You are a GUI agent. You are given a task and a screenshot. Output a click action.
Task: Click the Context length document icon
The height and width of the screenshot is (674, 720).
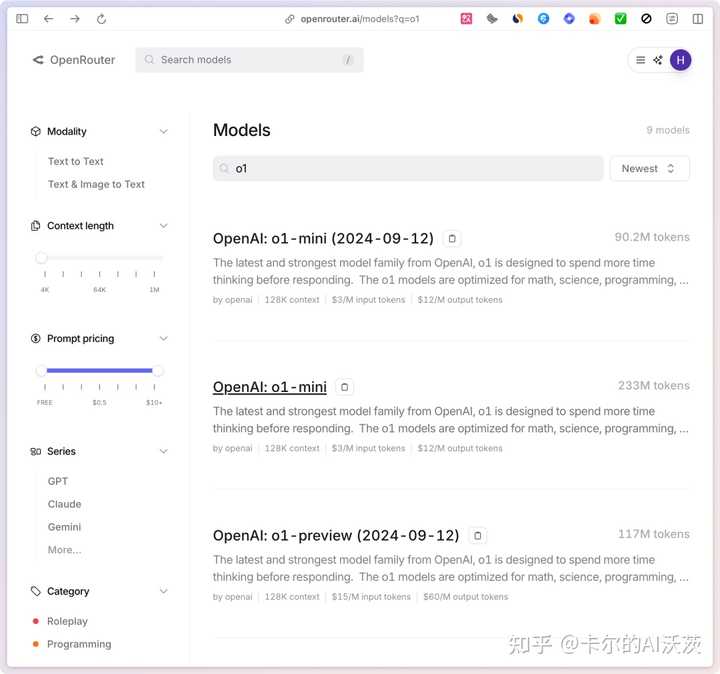(36, 226)
